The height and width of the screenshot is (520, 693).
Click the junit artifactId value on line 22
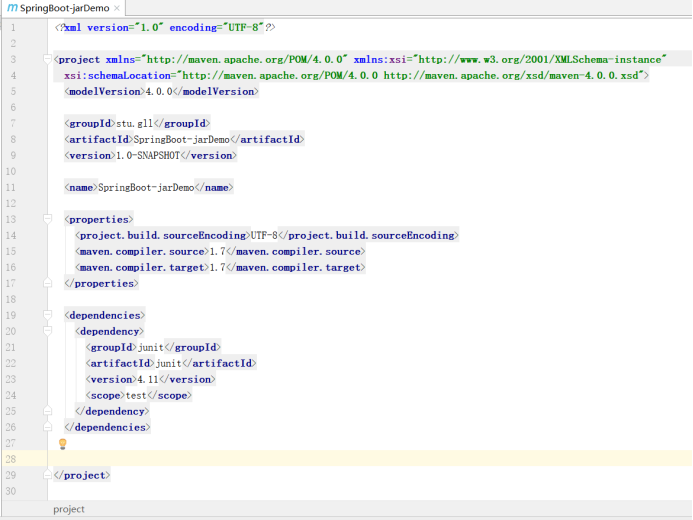[168, 363]
